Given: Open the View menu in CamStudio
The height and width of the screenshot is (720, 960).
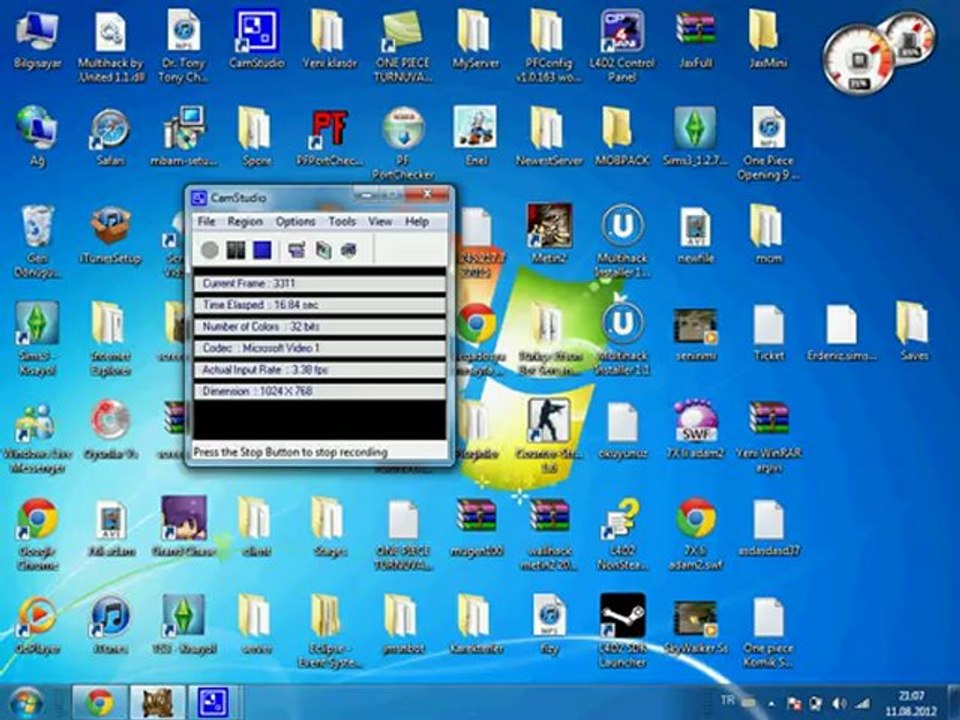Looking at the screenshot, I should [x=380, y=222].
